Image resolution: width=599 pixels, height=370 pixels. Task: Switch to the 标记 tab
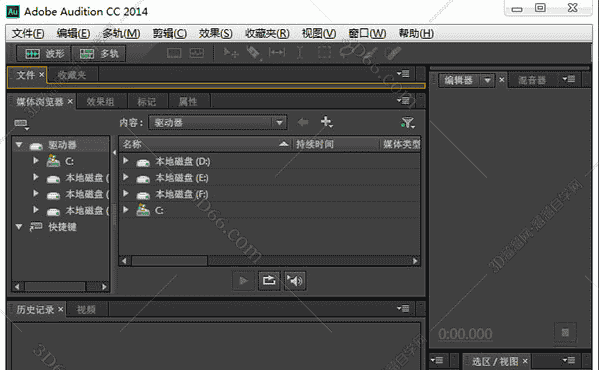147,102
